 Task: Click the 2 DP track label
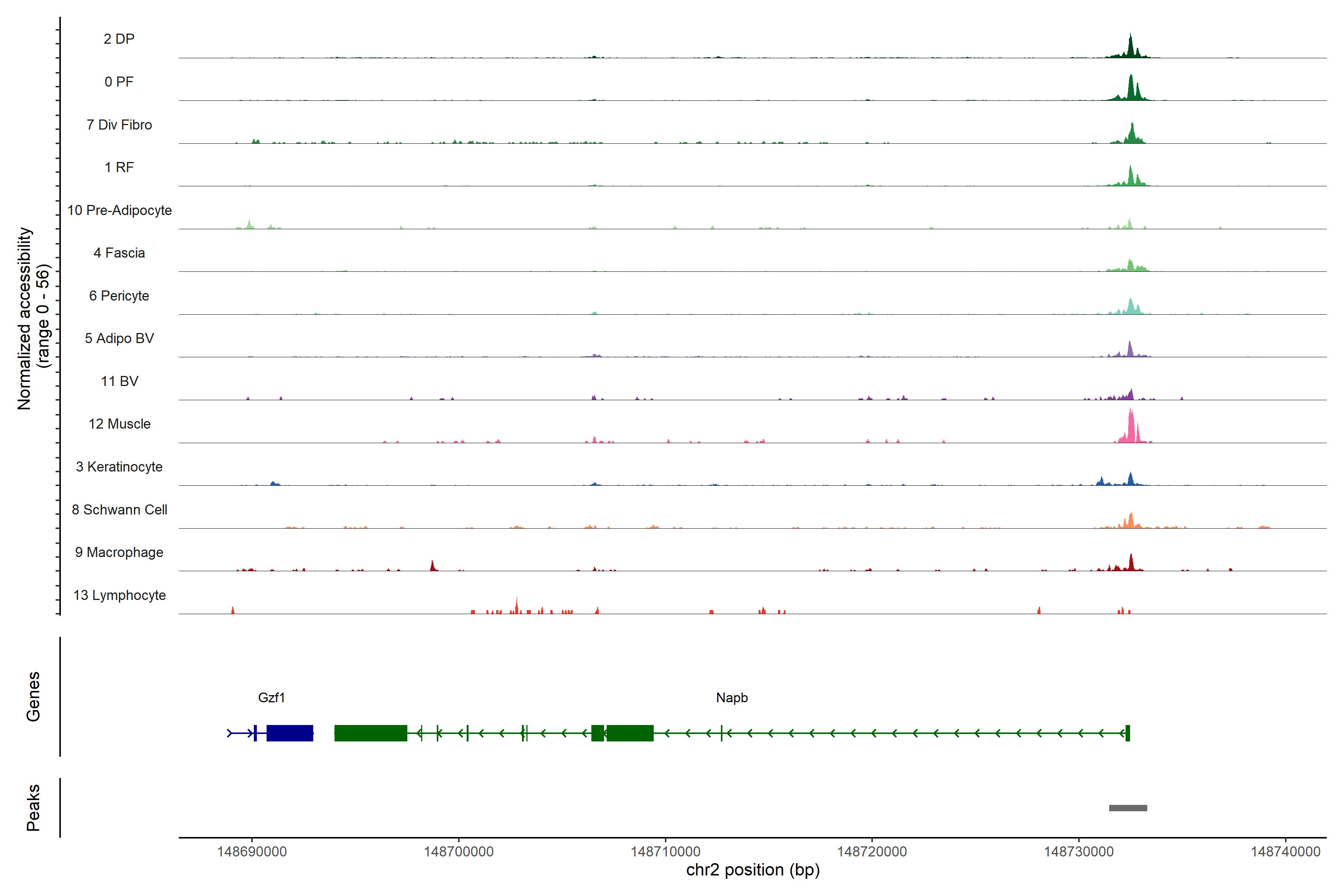pos(119,39)
